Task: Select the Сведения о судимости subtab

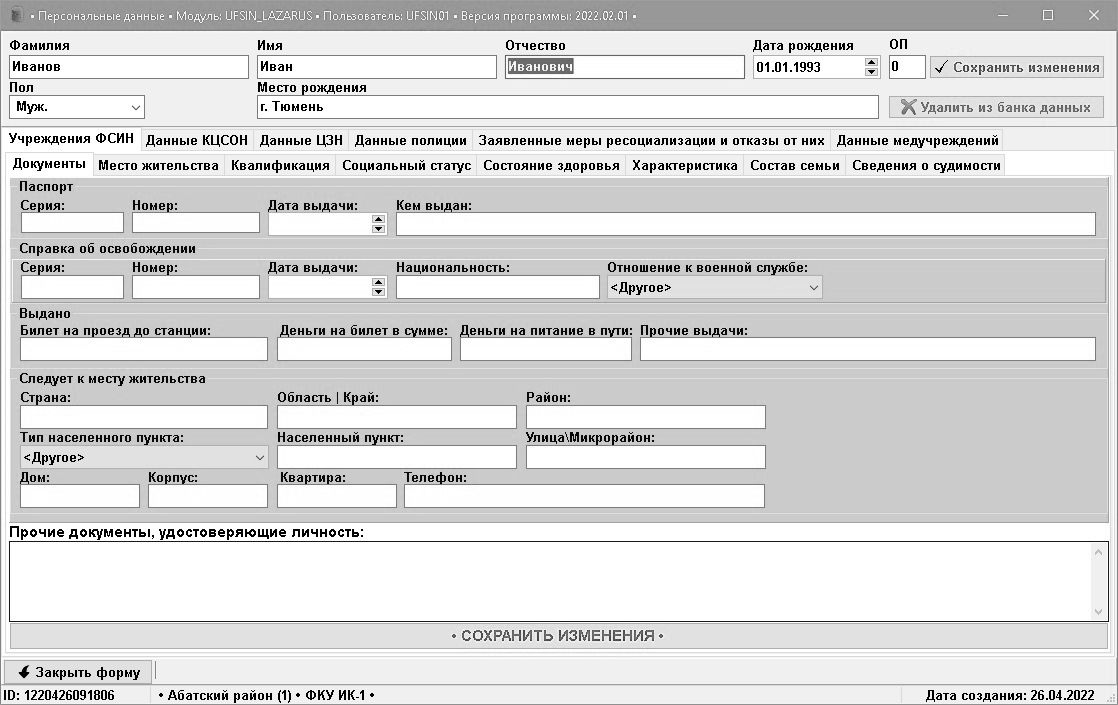Action: pyautogui.click(x=926, y=165)
